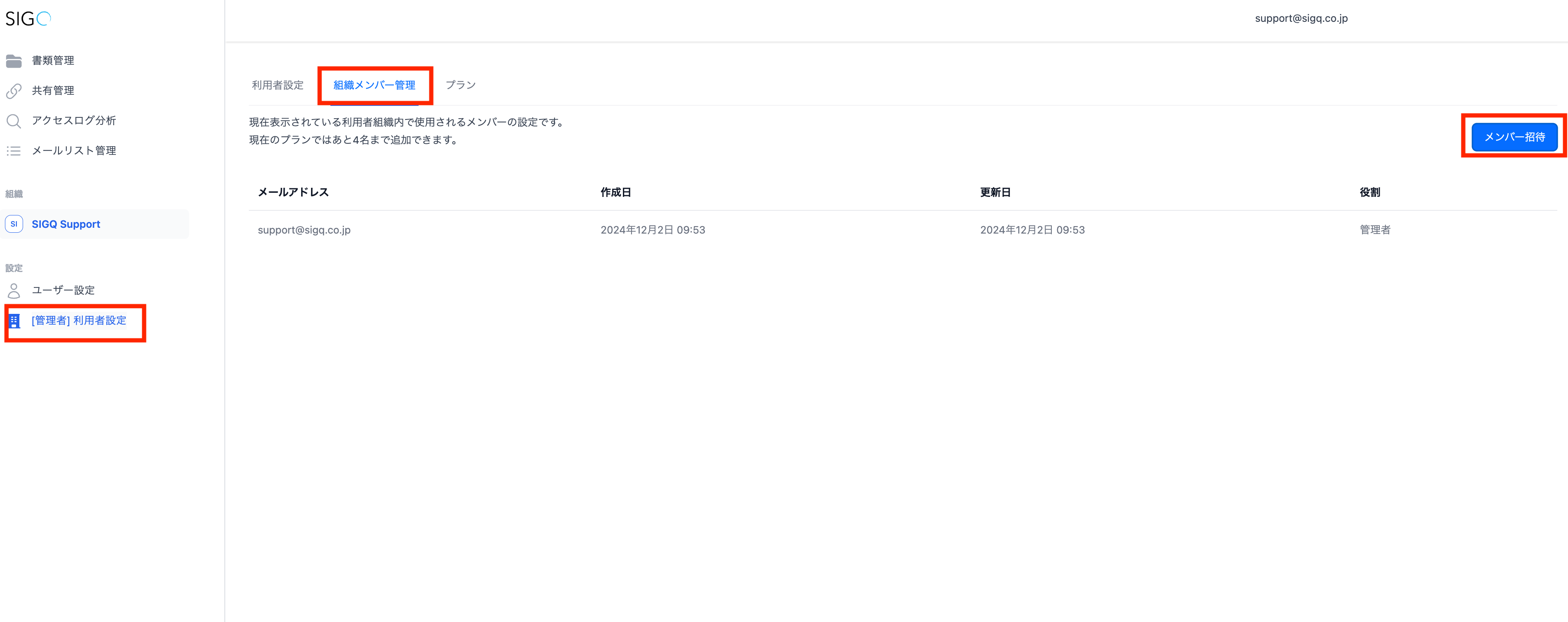Click support@sigq.co.jp in the member table
The width and height of the screenshot is (1568, 622).
(x=304, y=230)
